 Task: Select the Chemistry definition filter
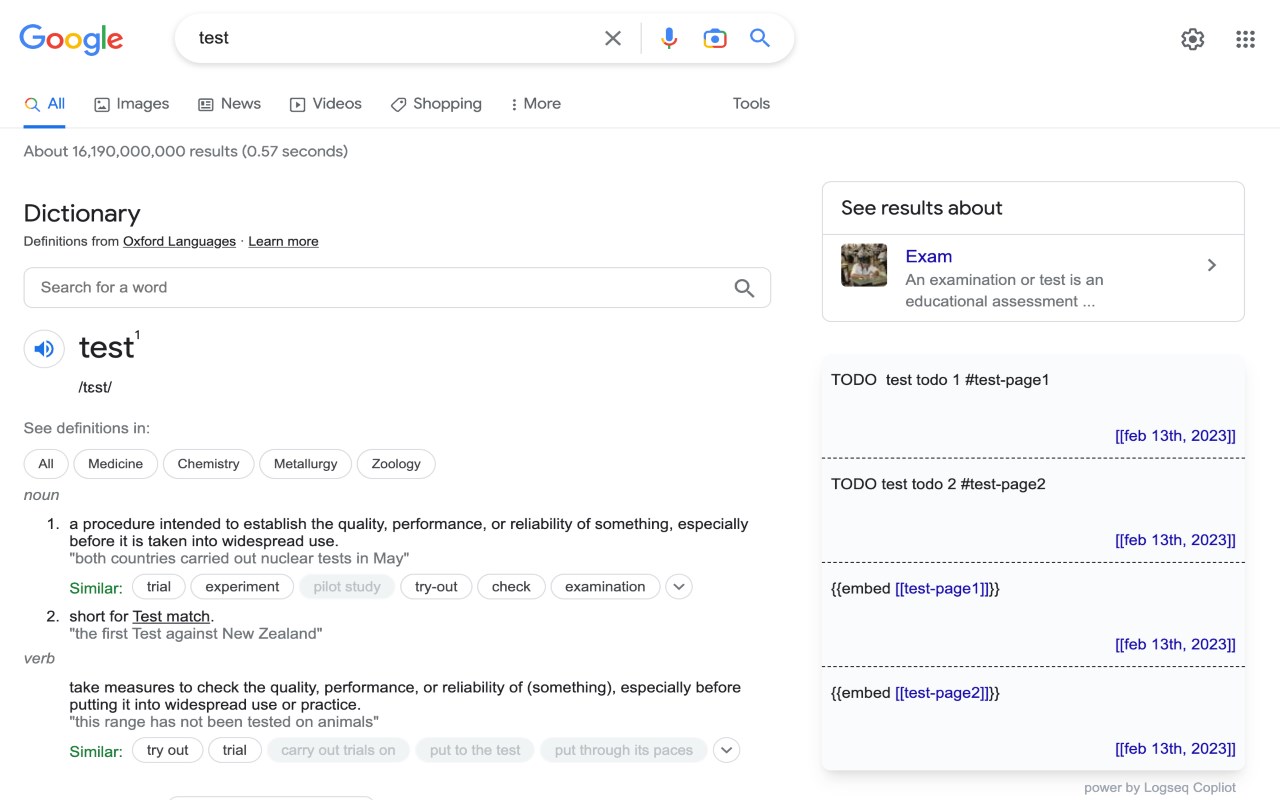[208, 464]
